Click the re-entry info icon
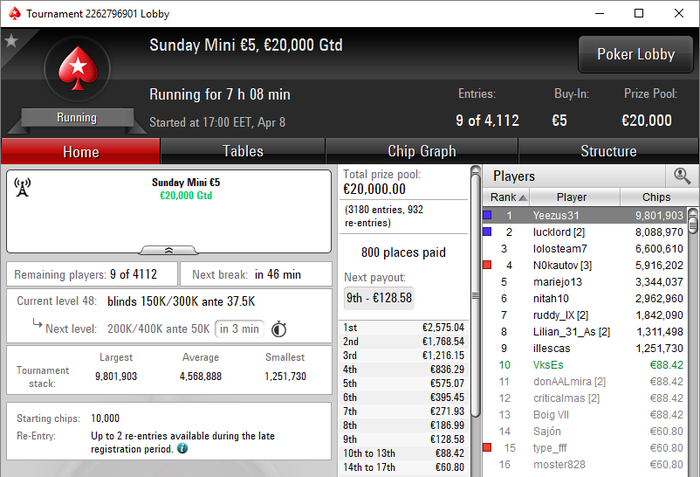Viewport: 700px width, 477px height. click(x=183, y=448)
